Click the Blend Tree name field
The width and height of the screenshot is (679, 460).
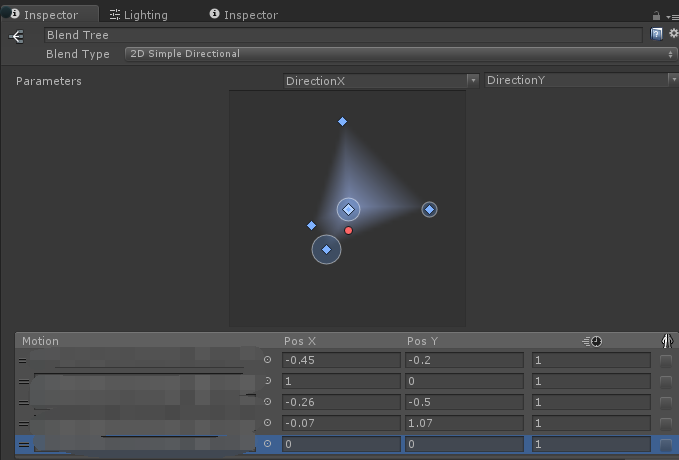(x=343, y=35)
